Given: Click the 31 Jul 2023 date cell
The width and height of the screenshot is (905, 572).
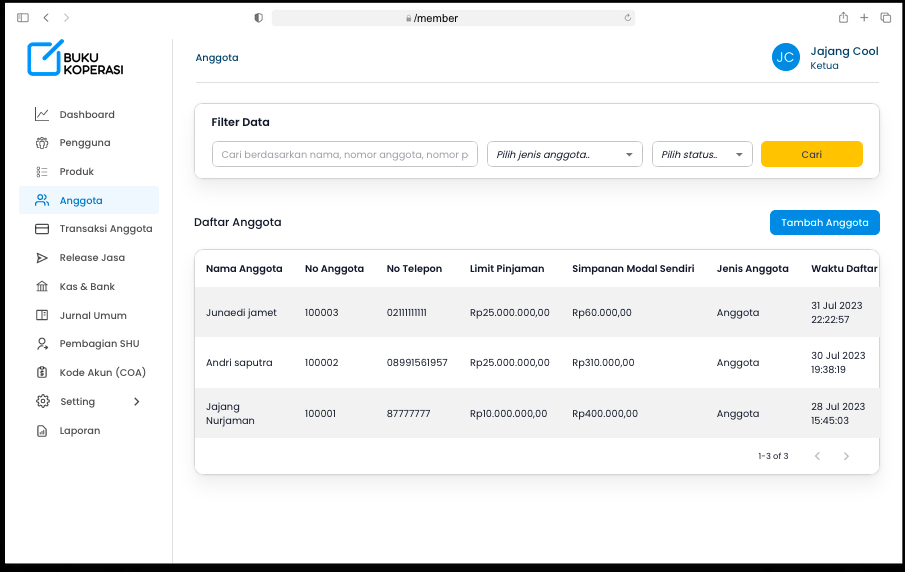Looking at the screenshot, I should 837,313.
